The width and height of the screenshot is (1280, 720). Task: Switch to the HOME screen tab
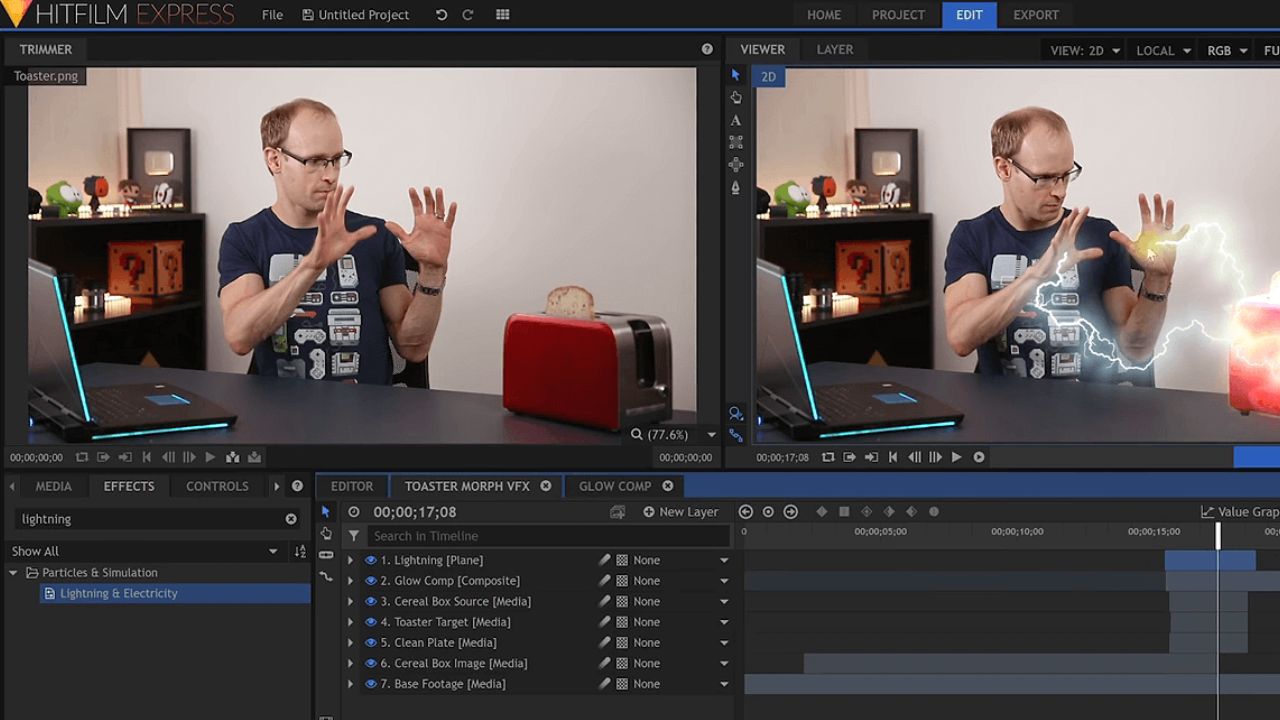(824, 15)
